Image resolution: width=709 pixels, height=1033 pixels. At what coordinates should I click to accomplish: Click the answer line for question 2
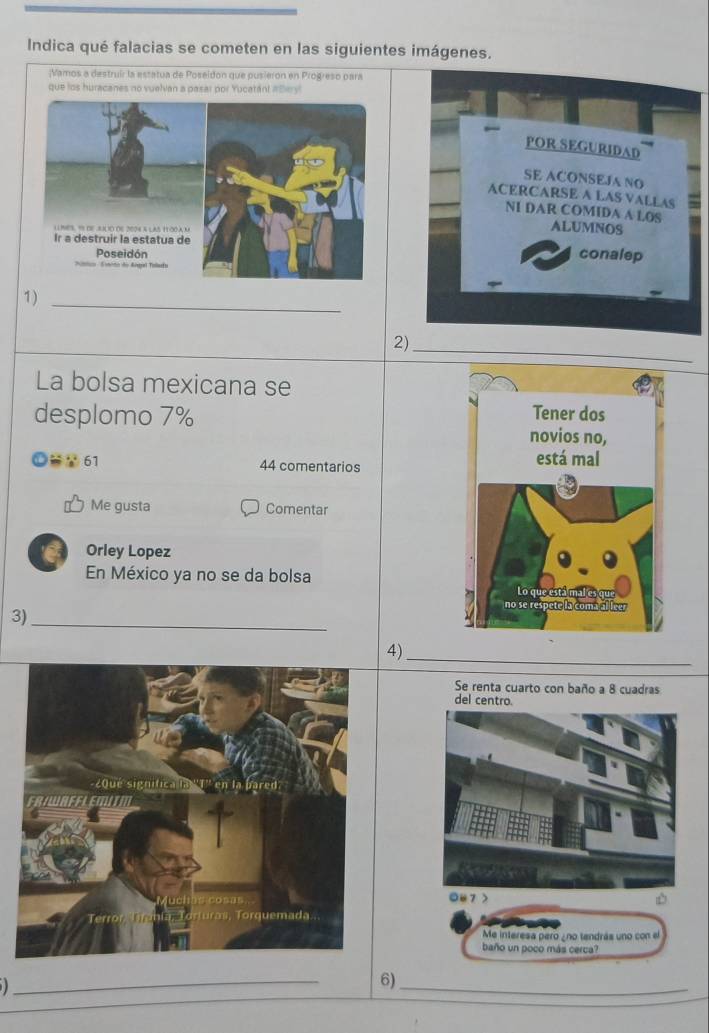[x=554, y=354]
